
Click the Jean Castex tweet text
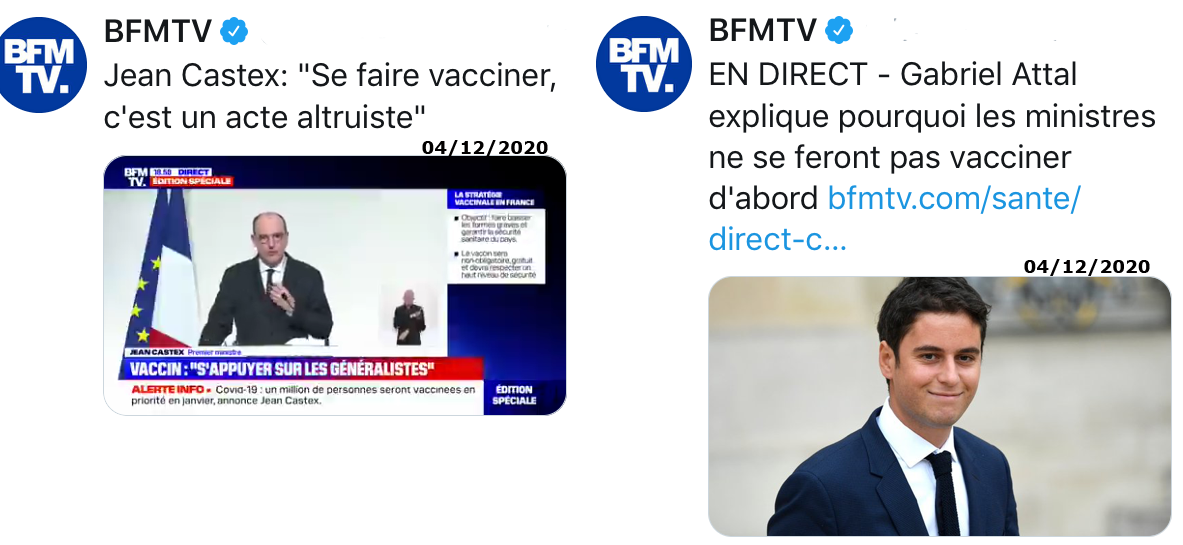tap(330, 96)
